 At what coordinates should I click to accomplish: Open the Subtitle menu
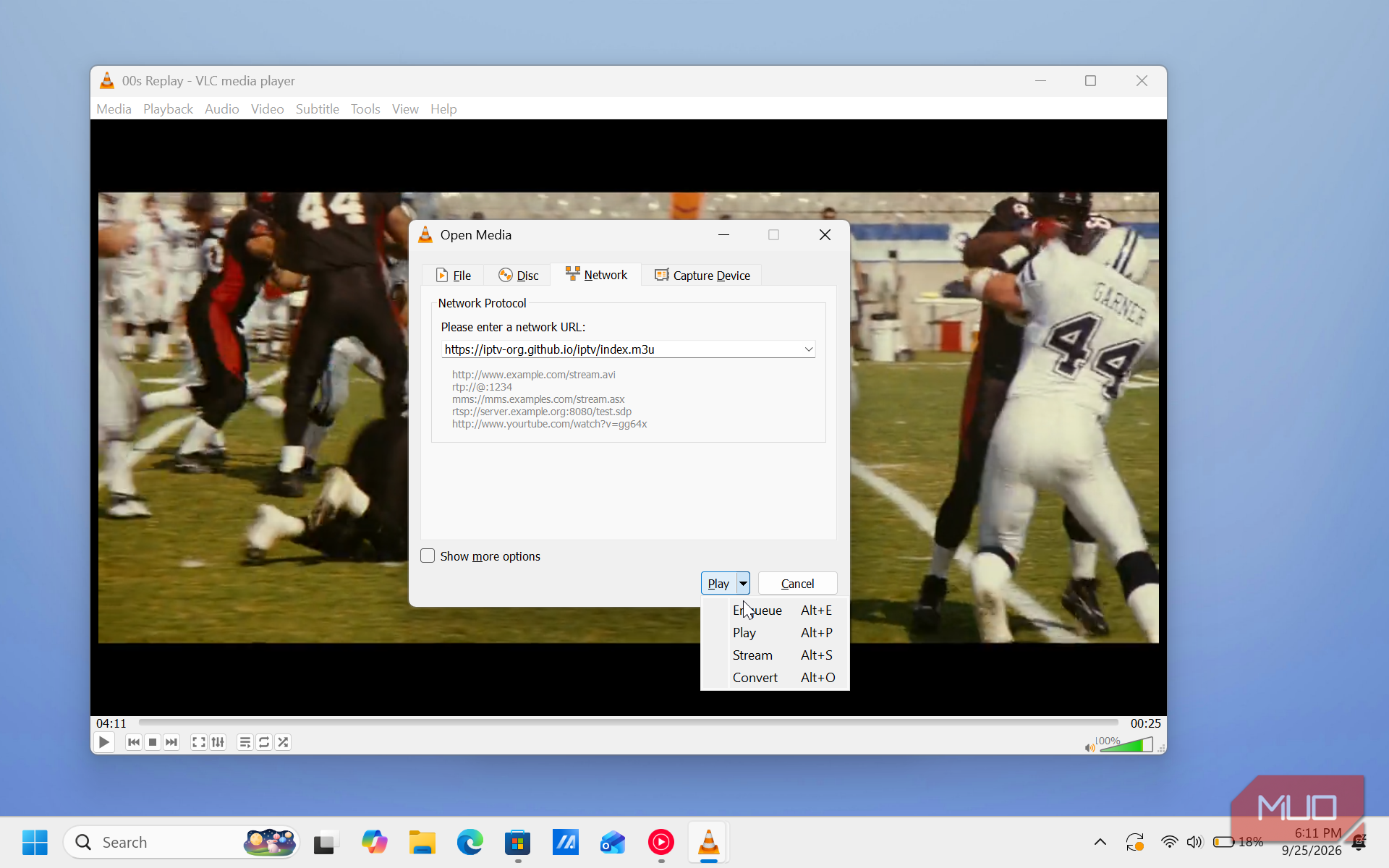tap(317, 109)
